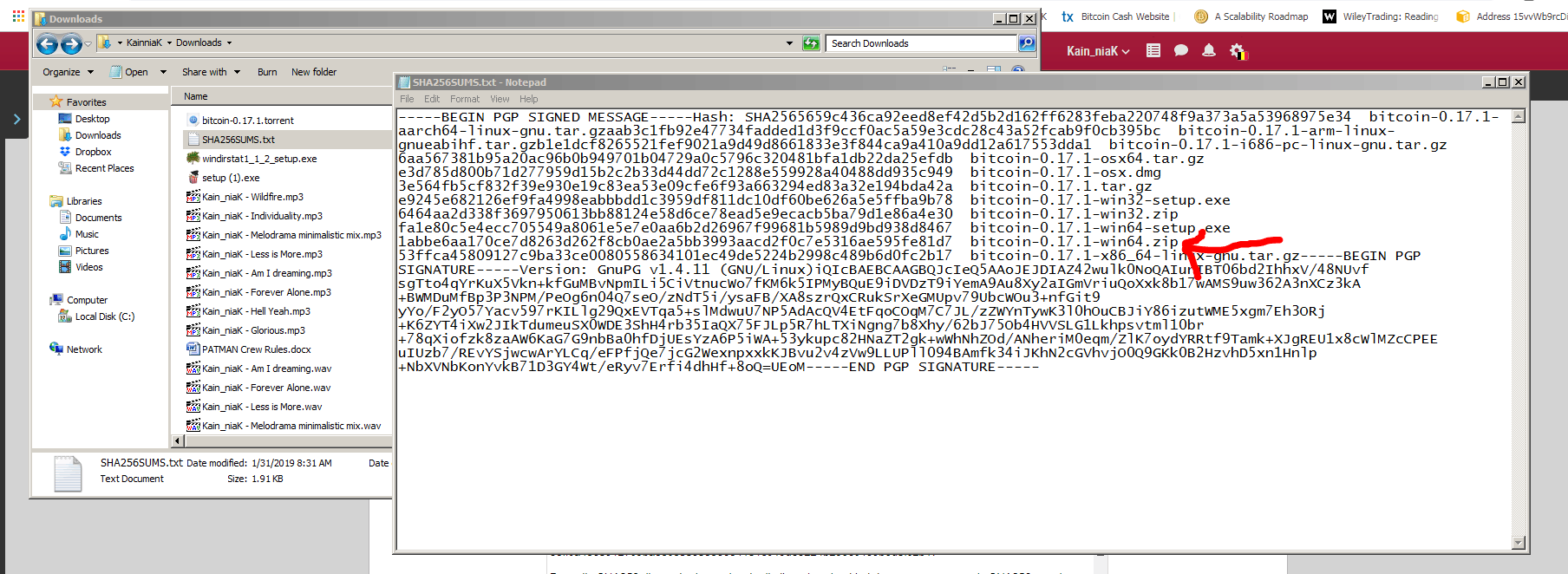This screenshot has width=1568, height=574.
Task: Click bitcoin-0.17.1-win32-setup.exe text in Notepad
Action: pos(1100,200)
